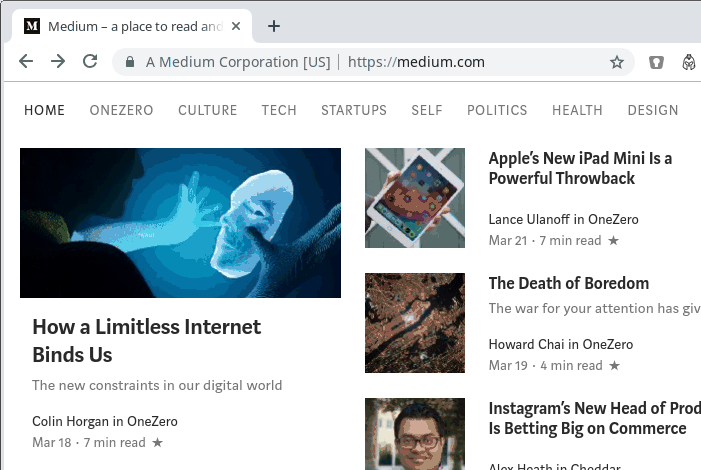This screenshot has height=470, width=701.
Task: Open the blue mask featured article image
Action: [x=180, y=223]
